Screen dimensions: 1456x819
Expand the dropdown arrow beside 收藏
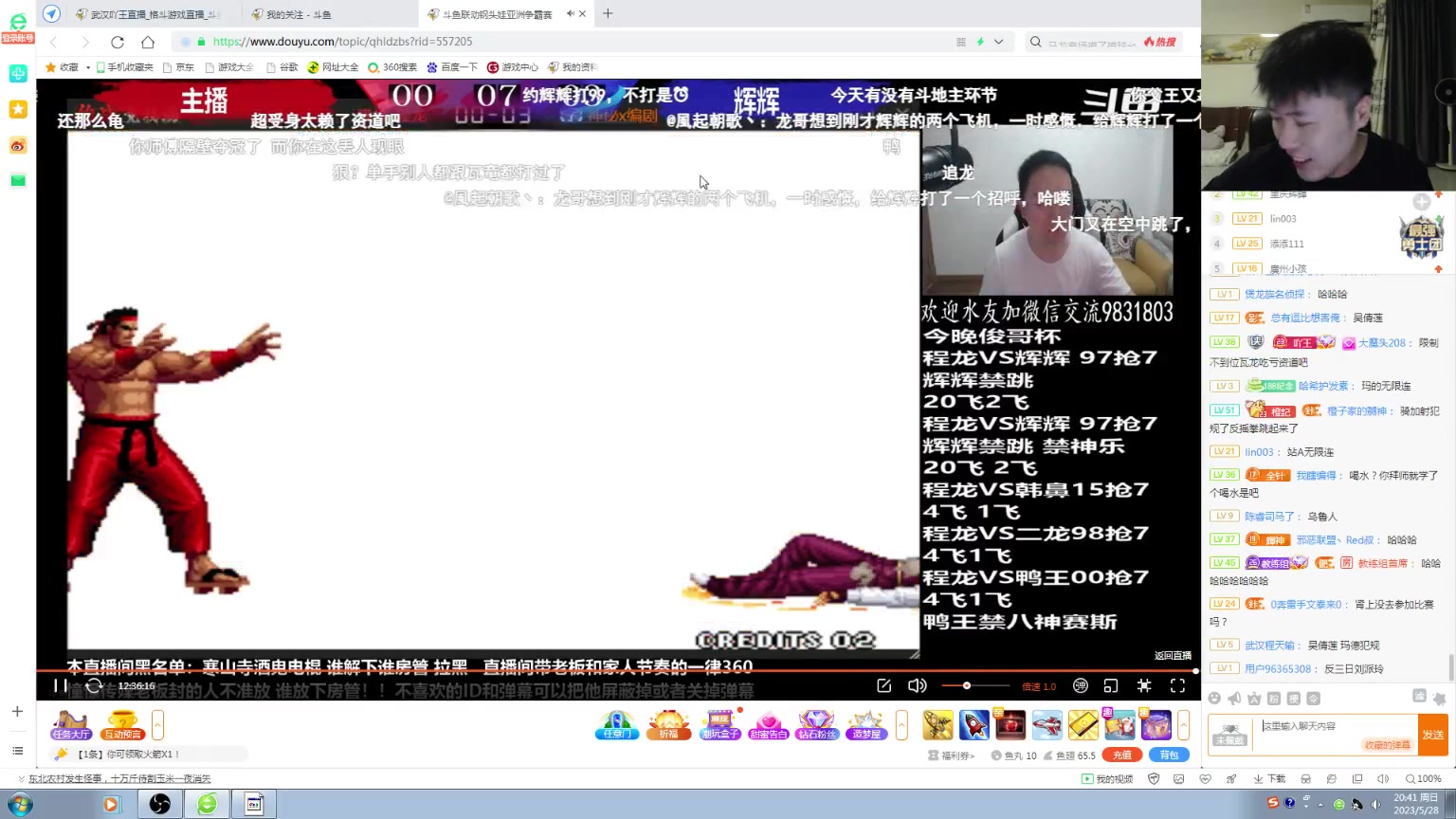click(88, 67)
